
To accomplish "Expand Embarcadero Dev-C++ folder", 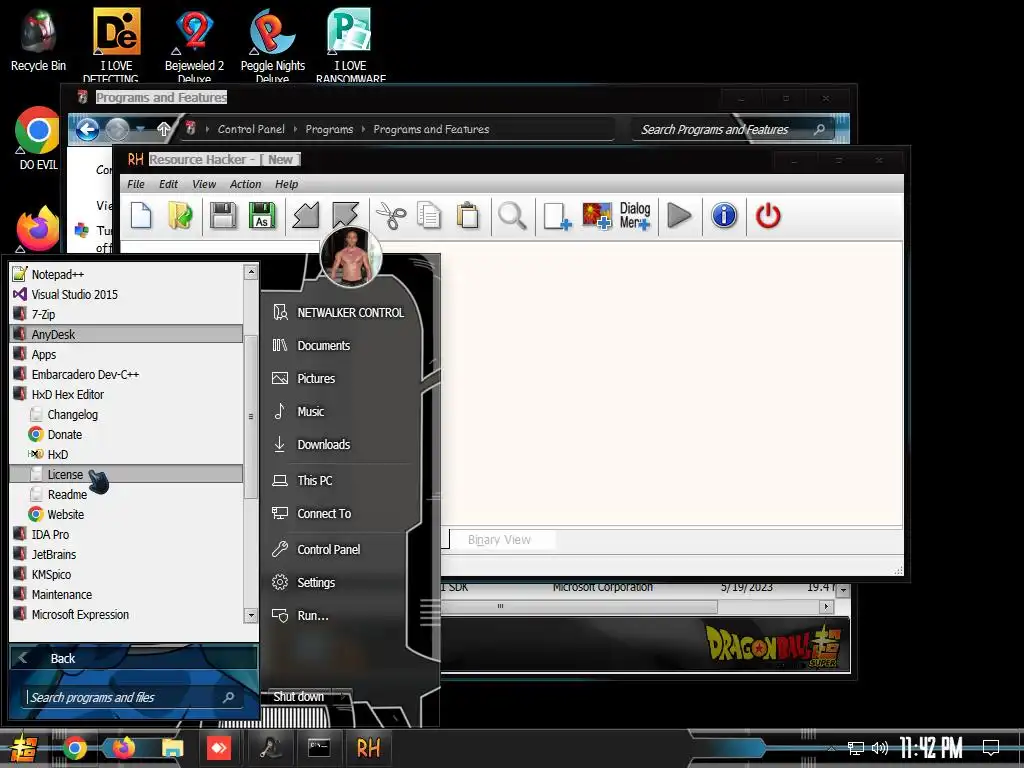I will [x=127, y=374].
